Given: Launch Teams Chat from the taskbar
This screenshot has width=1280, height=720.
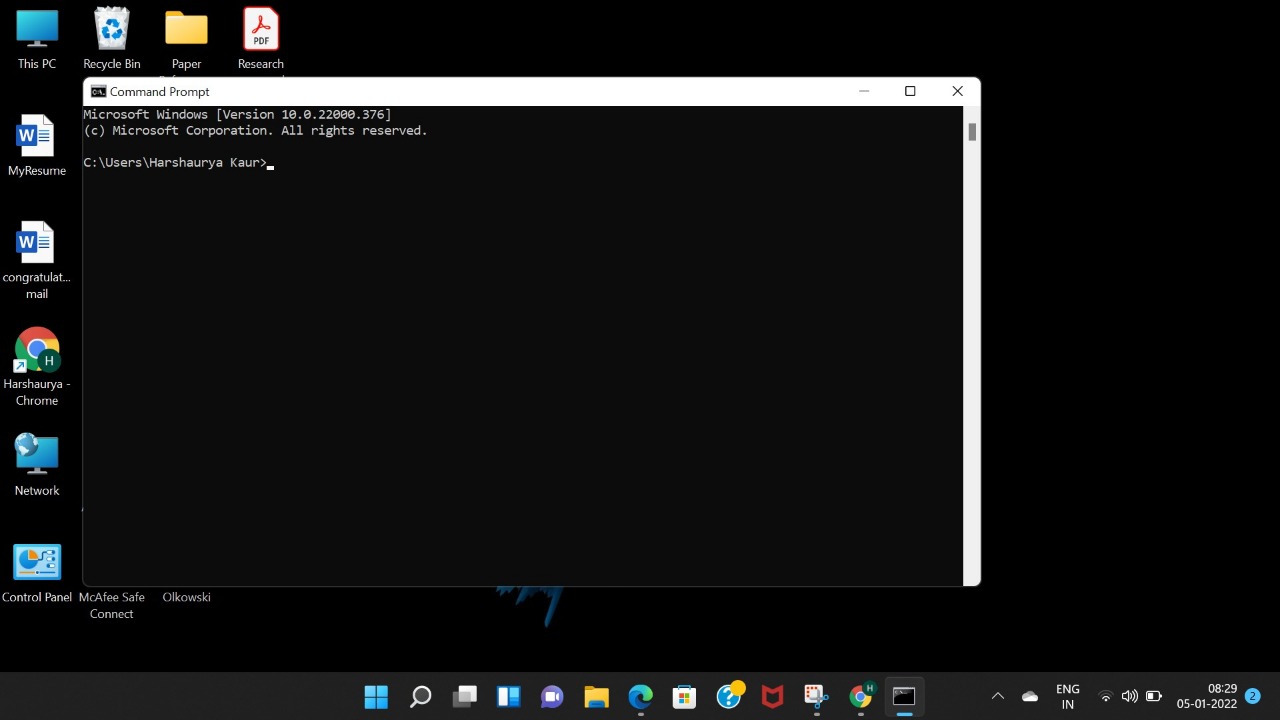Looking at the screenshot, I should point(552,696).
